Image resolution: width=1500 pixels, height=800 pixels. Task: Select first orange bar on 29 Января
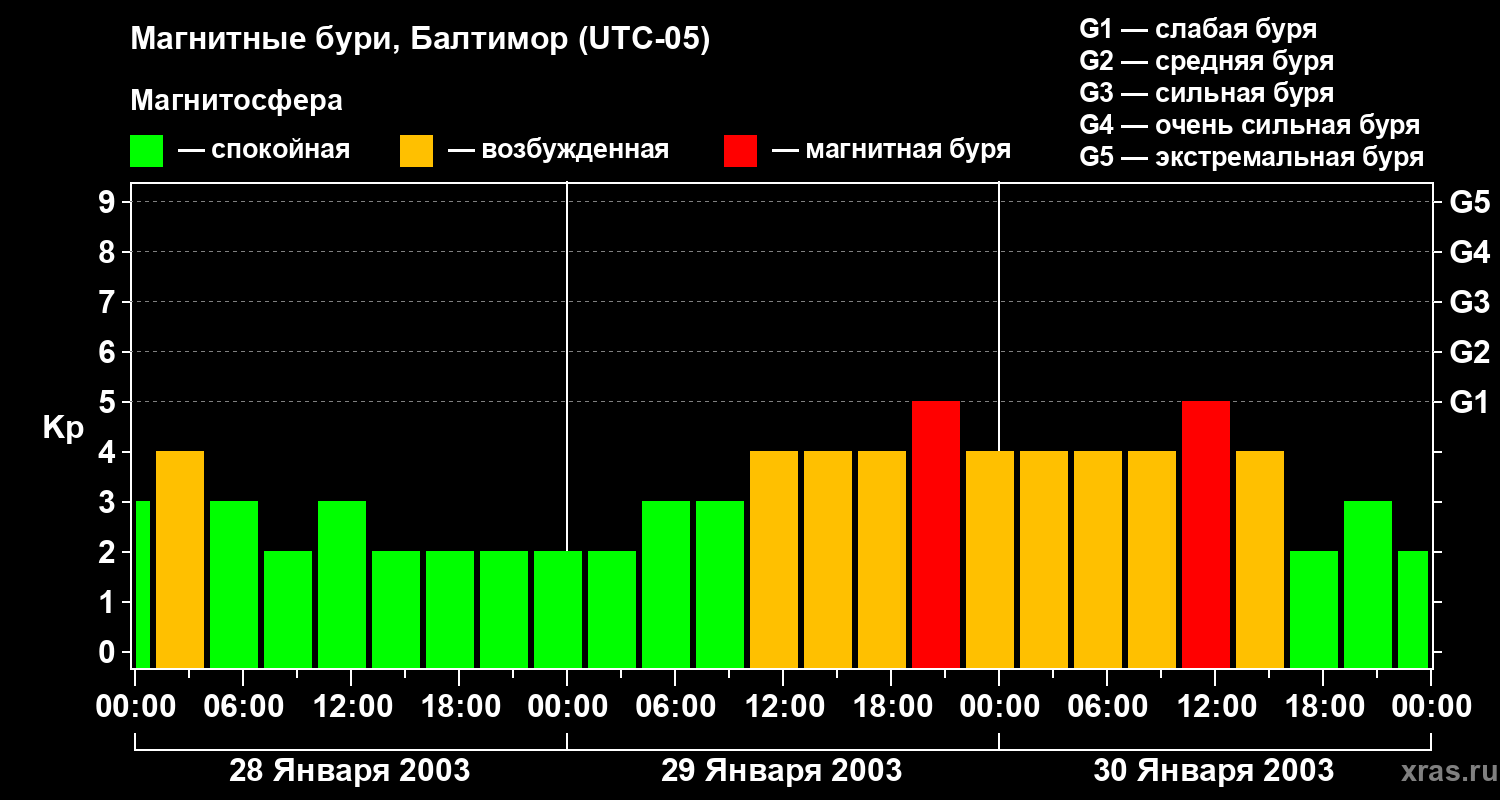click(774, 560)
